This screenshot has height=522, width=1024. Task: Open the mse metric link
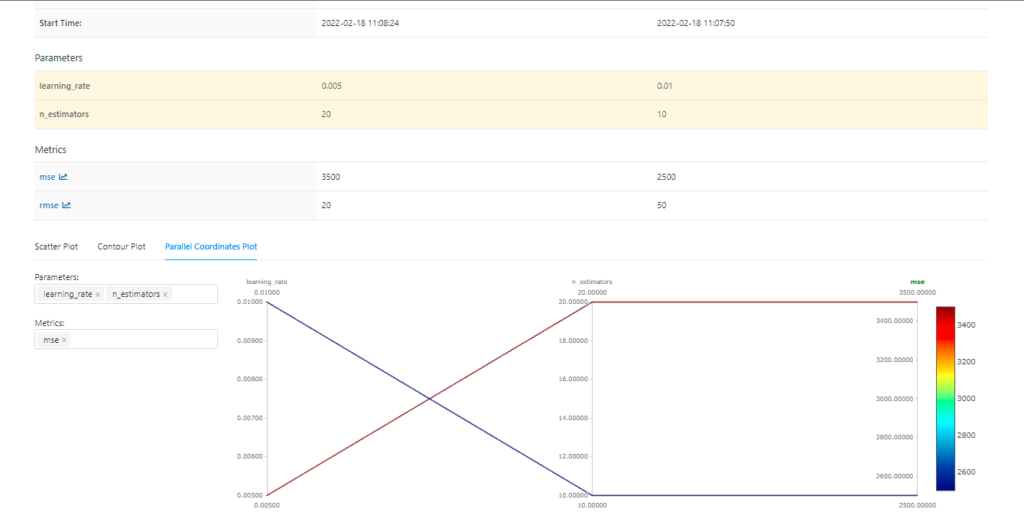point(45,177)
